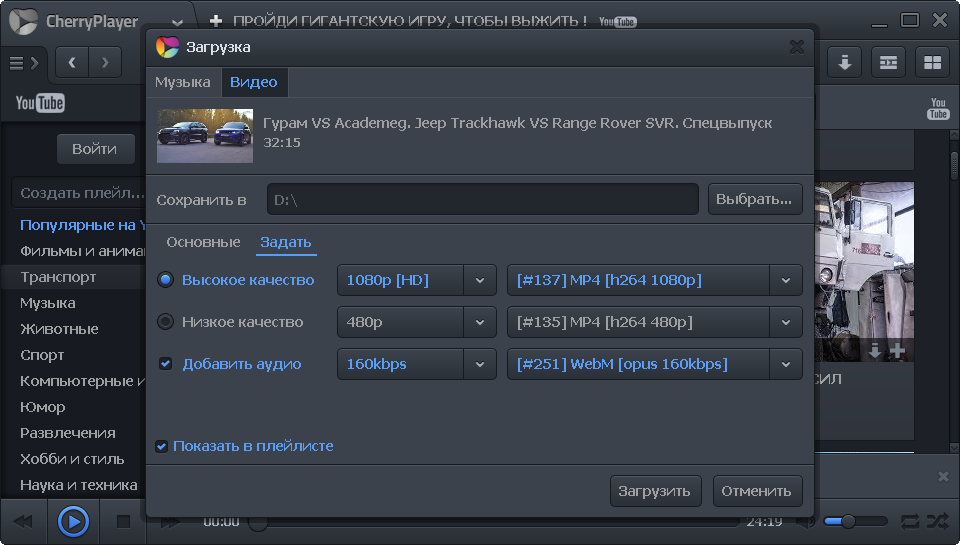Open the 1080p [HD] resolution dropdown
960x545 pixels.
(416, 280)
